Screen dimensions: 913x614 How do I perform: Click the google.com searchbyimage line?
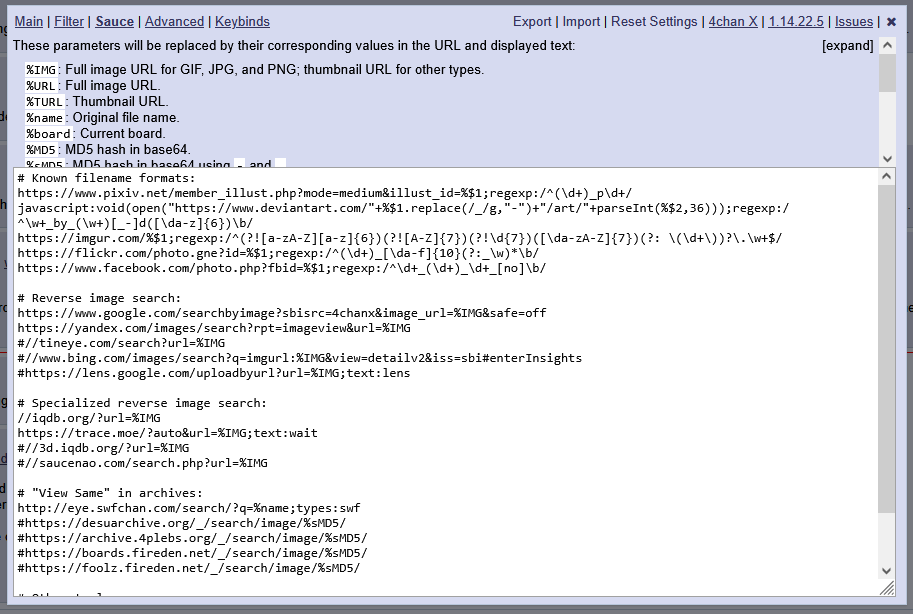(282, 313)
